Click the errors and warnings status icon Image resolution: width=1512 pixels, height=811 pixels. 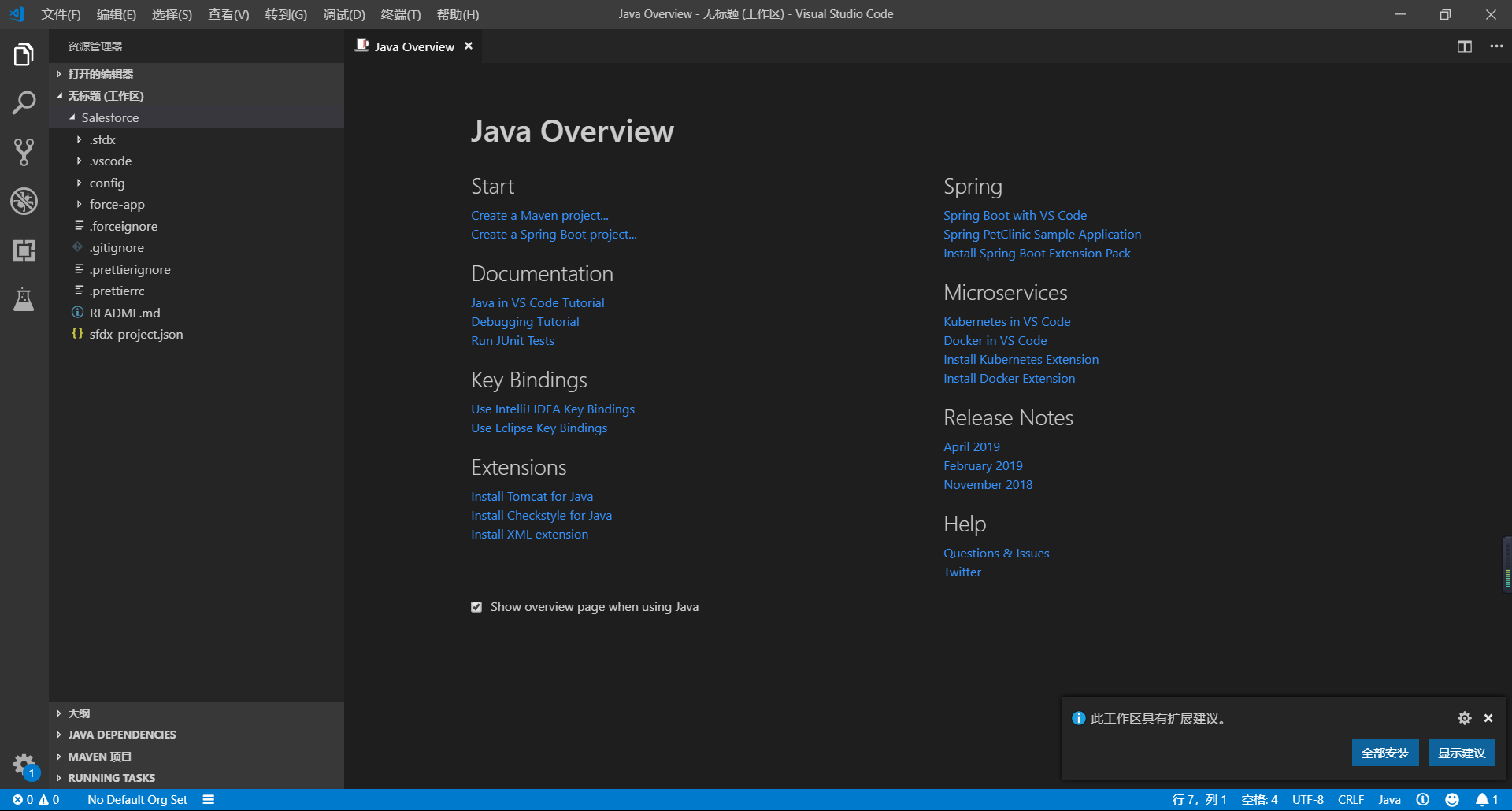(36, 800)
